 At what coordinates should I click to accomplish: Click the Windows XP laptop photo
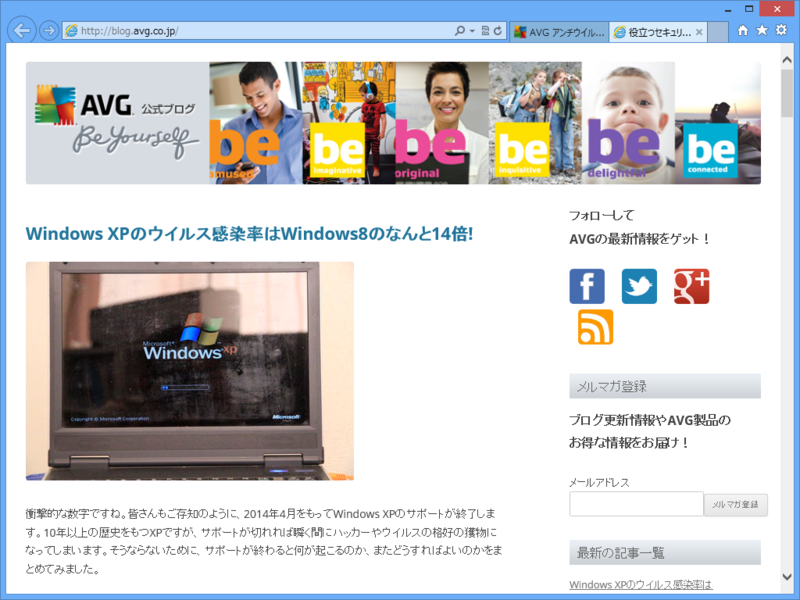tap(188, 370)
